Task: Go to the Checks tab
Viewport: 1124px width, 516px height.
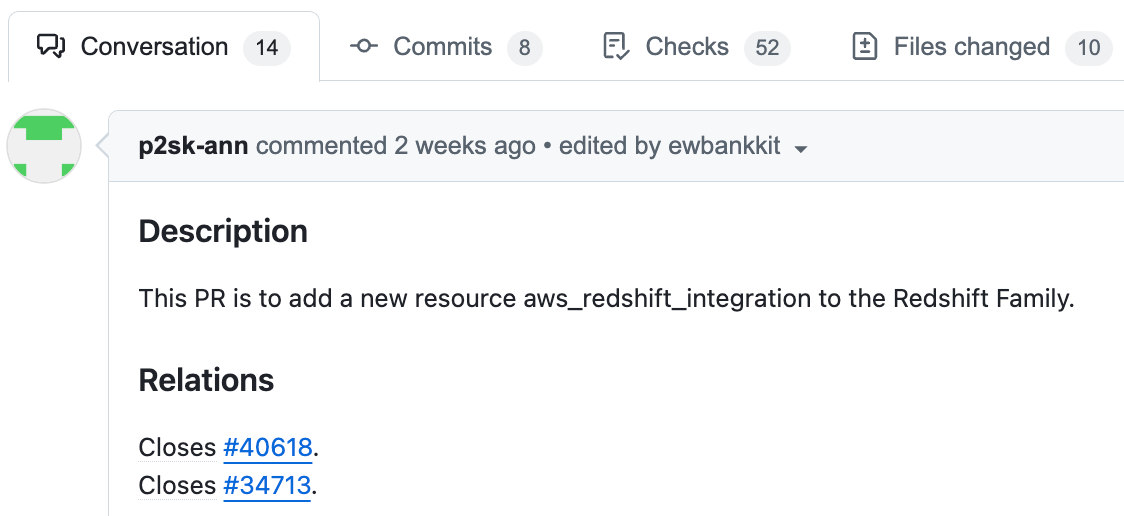Action: [686, 46]
